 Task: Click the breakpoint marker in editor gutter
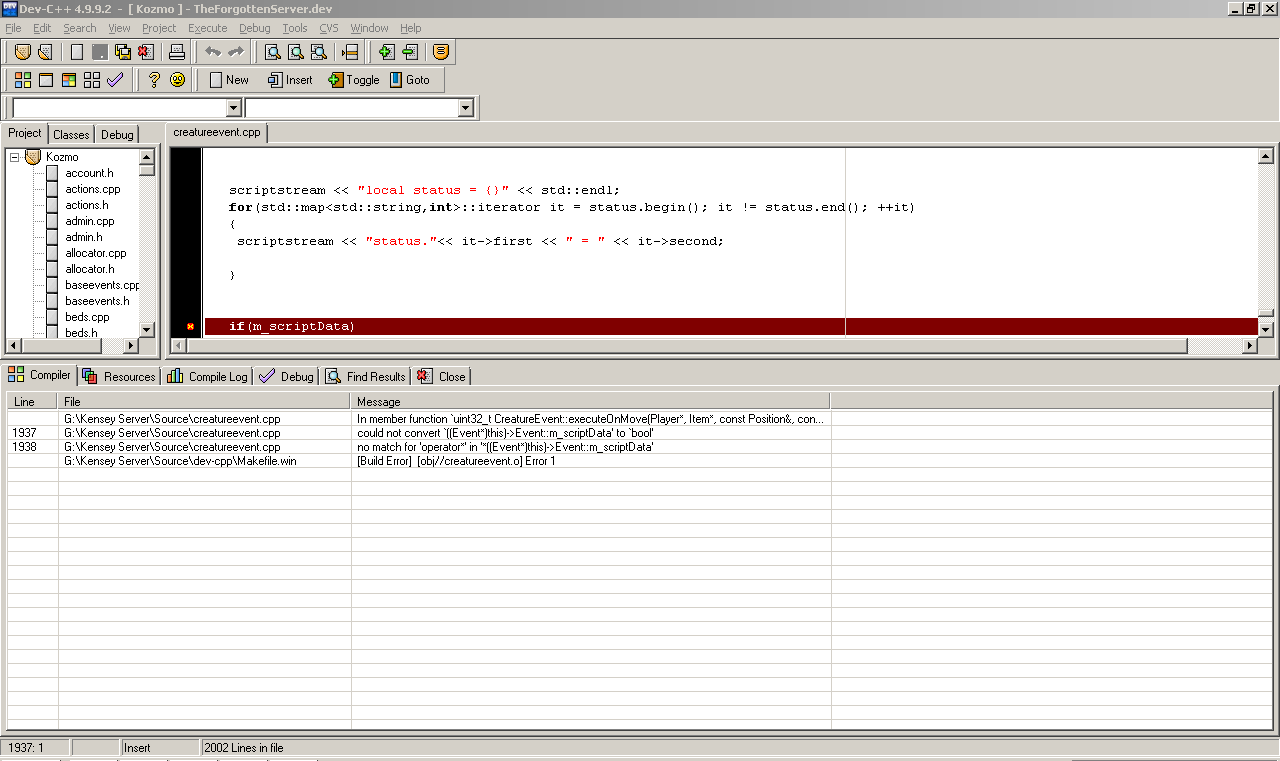190,327
